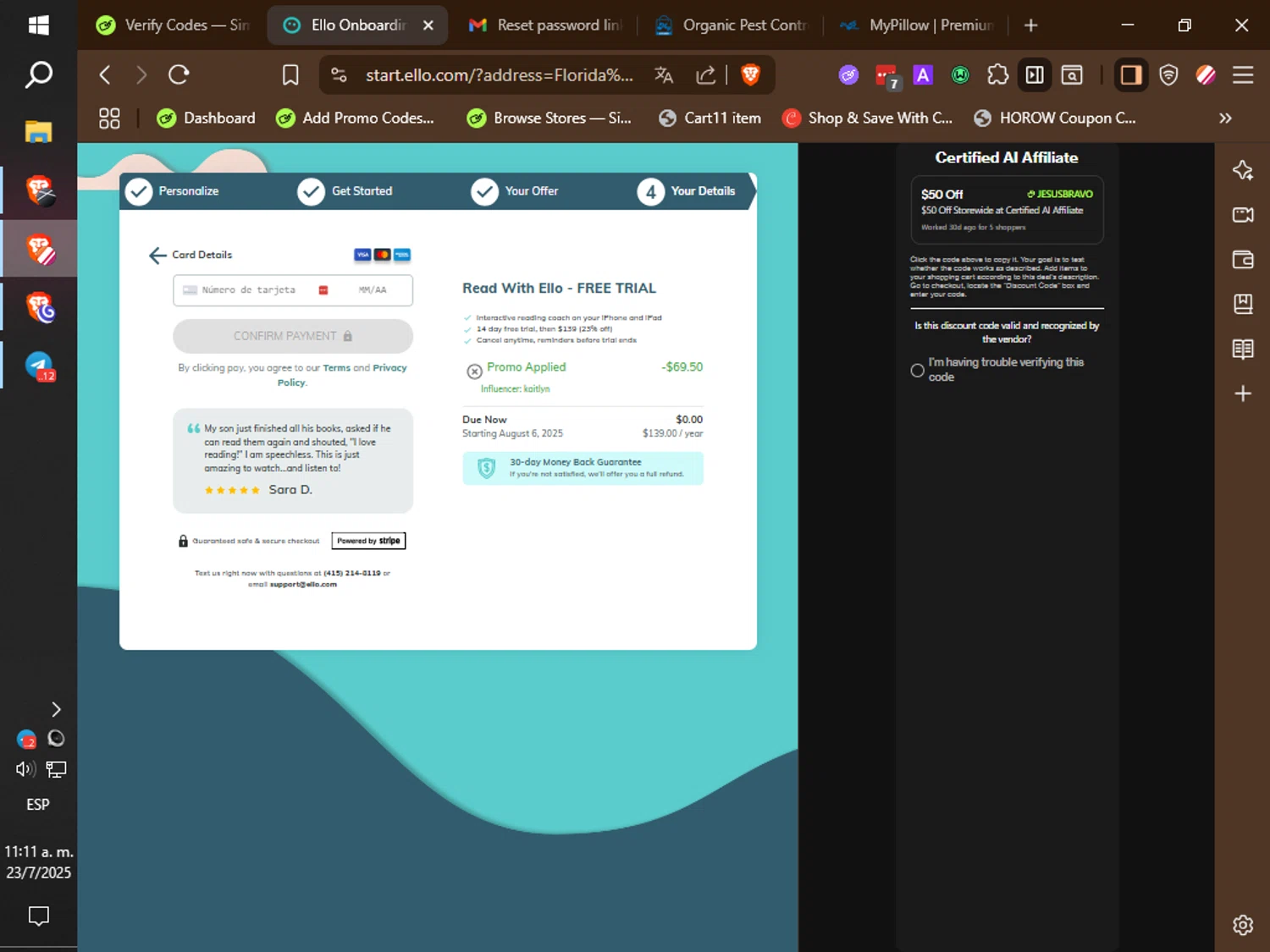Open the Terms link

[336, 368]
